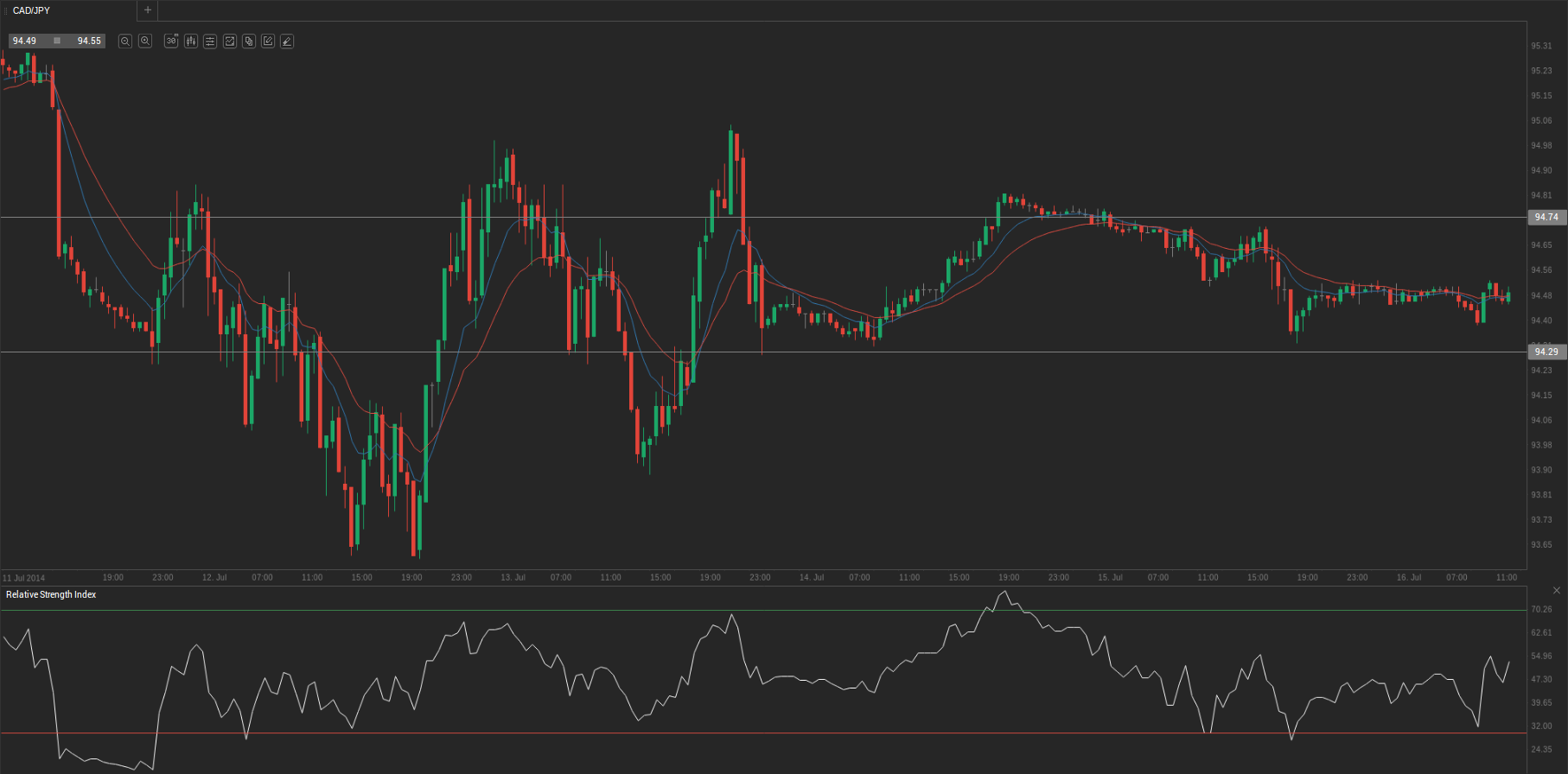
Task: Open the chart settings sliders icon
Action: point(210,41)
